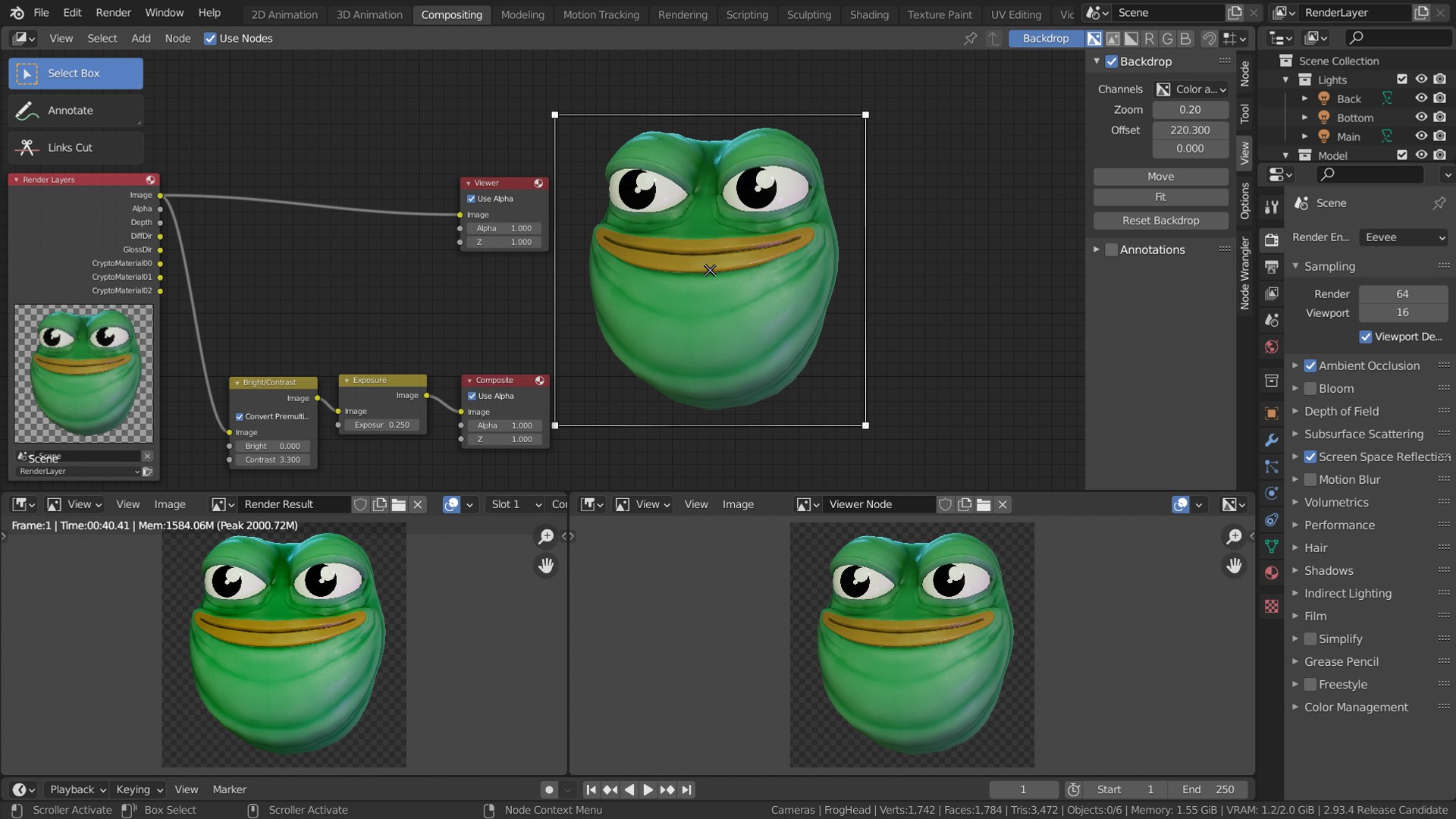The image size is (1456, 819).
Task: Click the zoom magnifier in Render Result view
Action: pyautogui.click(x=546, y=537)
